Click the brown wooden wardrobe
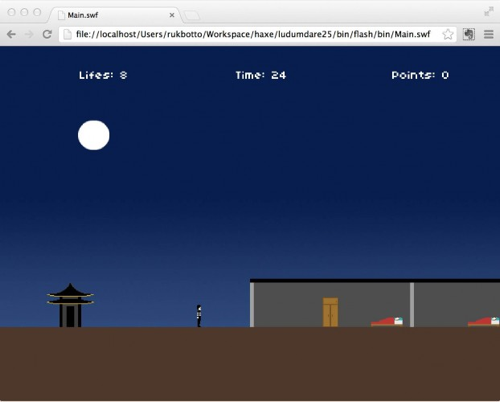 [x=330, y=312]
